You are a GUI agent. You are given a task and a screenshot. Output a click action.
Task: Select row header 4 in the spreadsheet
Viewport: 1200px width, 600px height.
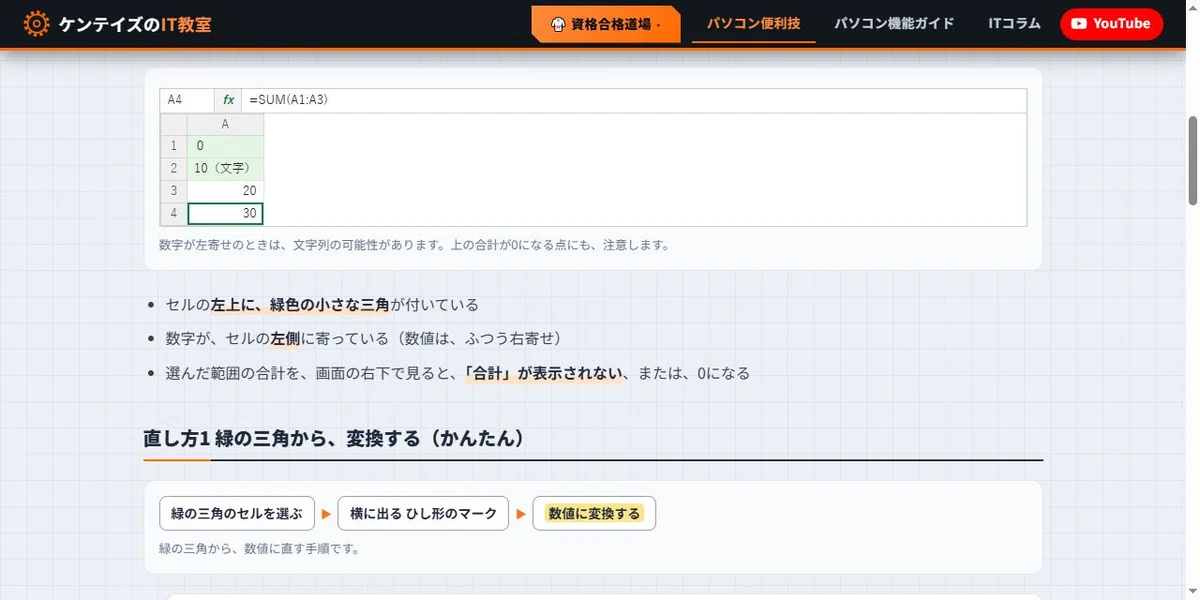(x=173, y=213)
